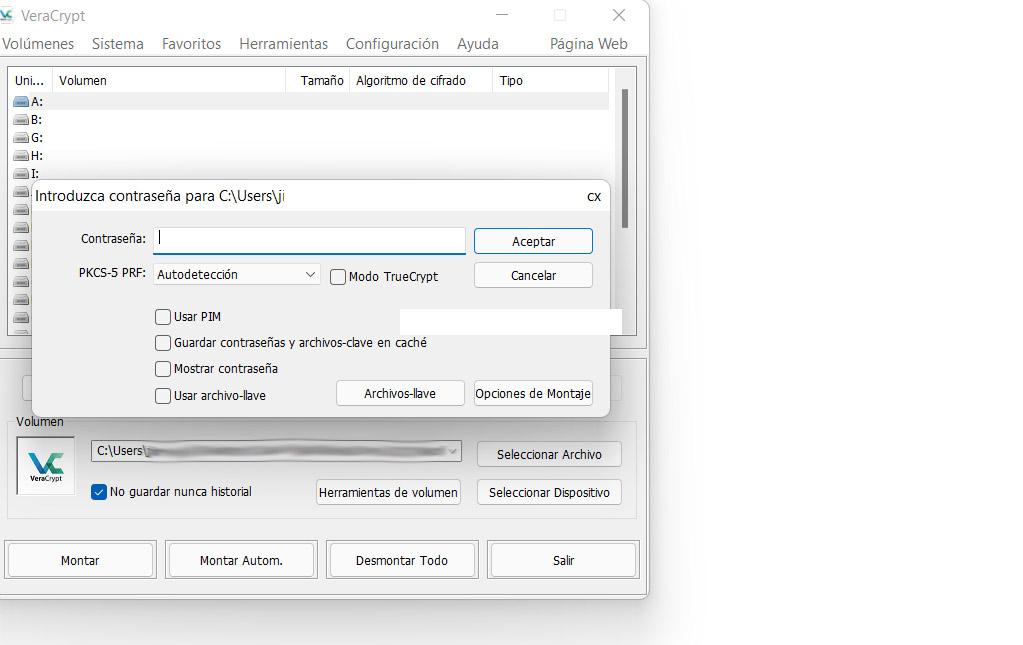Open the Favoritos menu
Screen dimensions: 1023x645
coord(191,44)
